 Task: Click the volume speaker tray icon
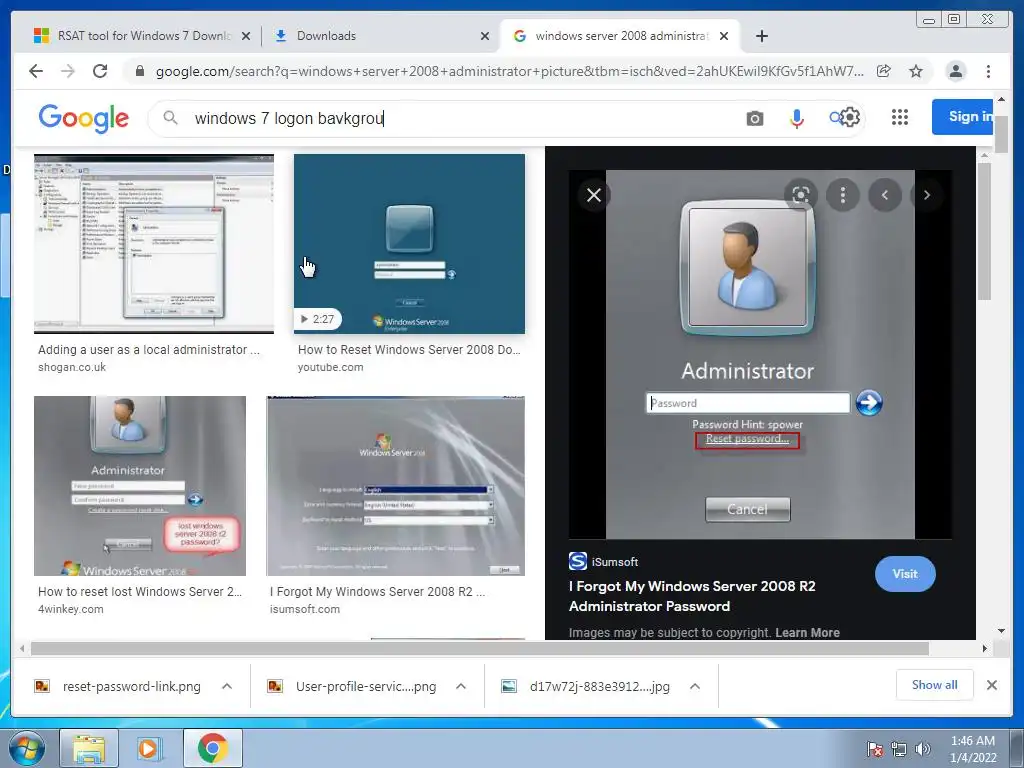click(x=922, y=749)
